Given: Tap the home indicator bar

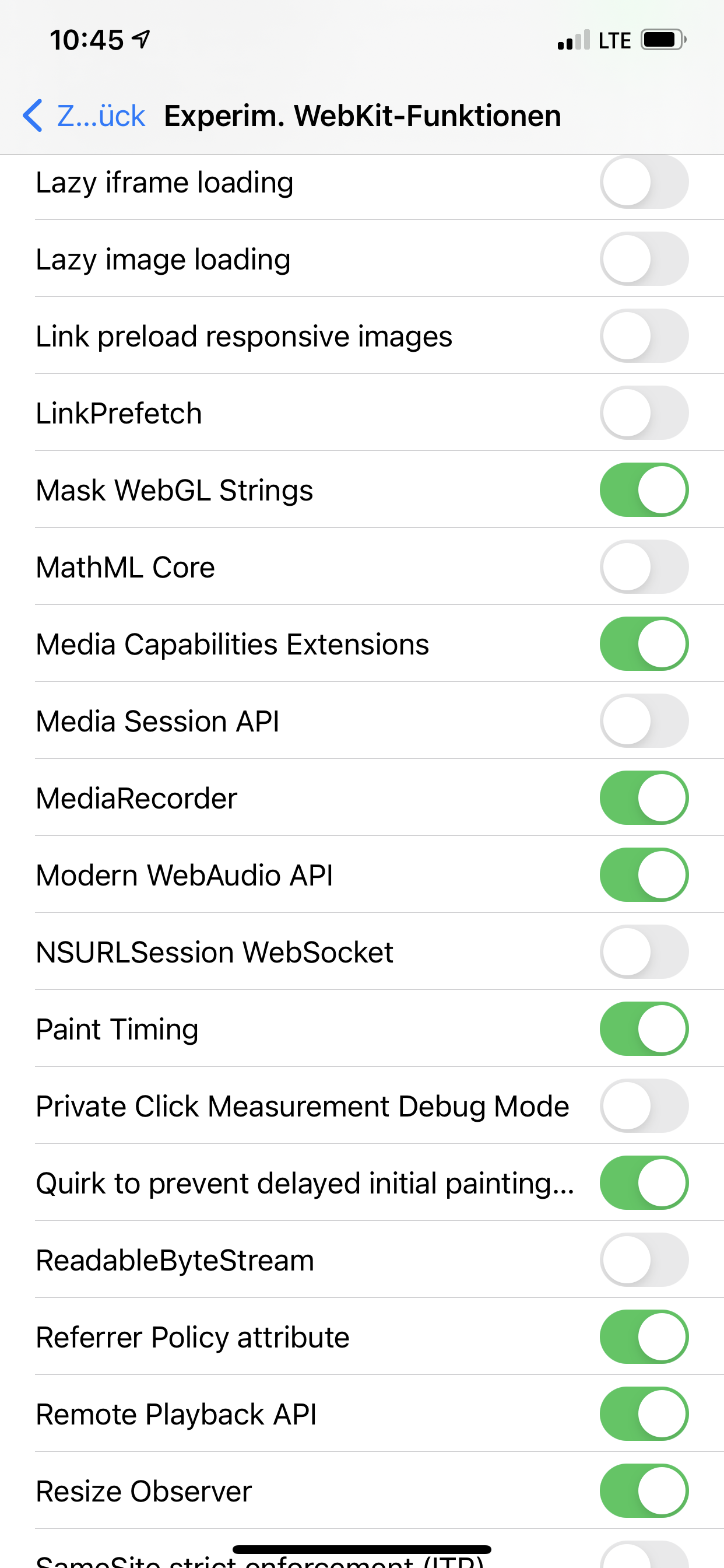Looking at the screenshot, I should pos(362,1549).
